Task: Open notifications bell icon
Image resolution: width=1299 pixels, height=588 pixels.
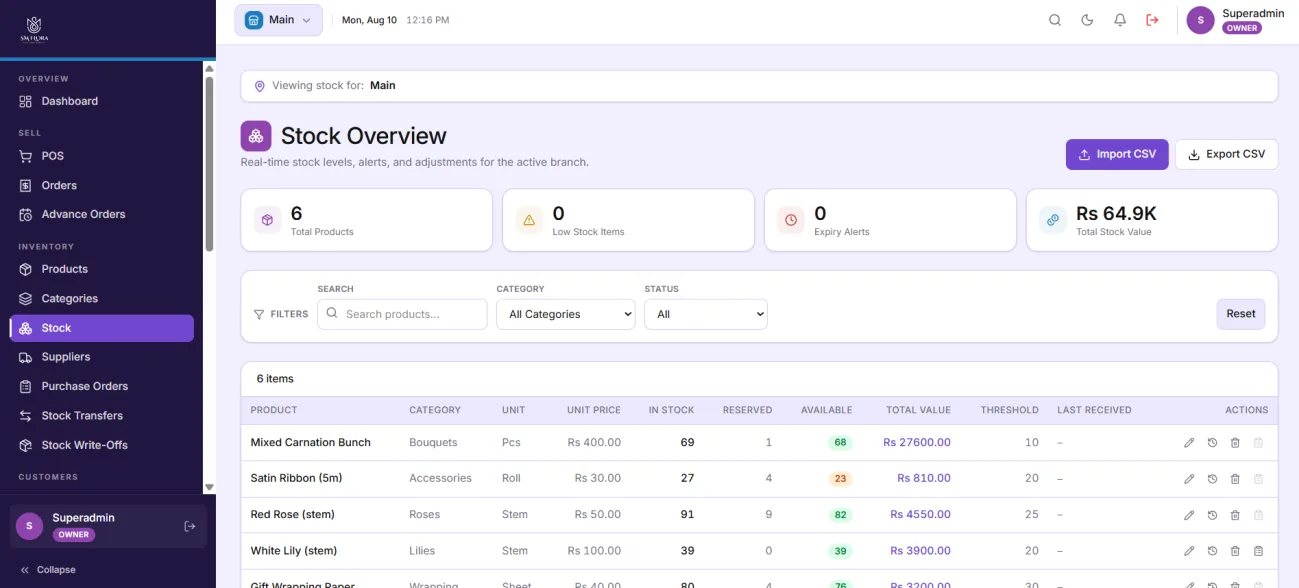Action: (1120, 20)
